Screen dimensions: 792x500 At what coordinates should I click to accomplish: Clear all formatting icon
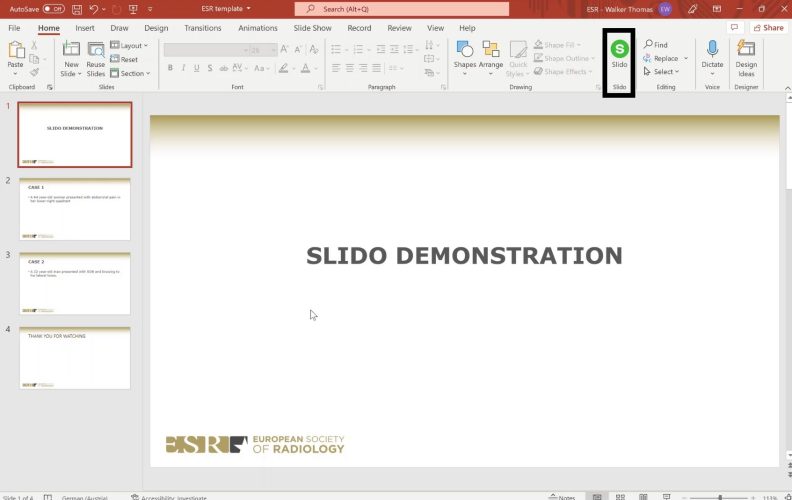coord(314,49)
